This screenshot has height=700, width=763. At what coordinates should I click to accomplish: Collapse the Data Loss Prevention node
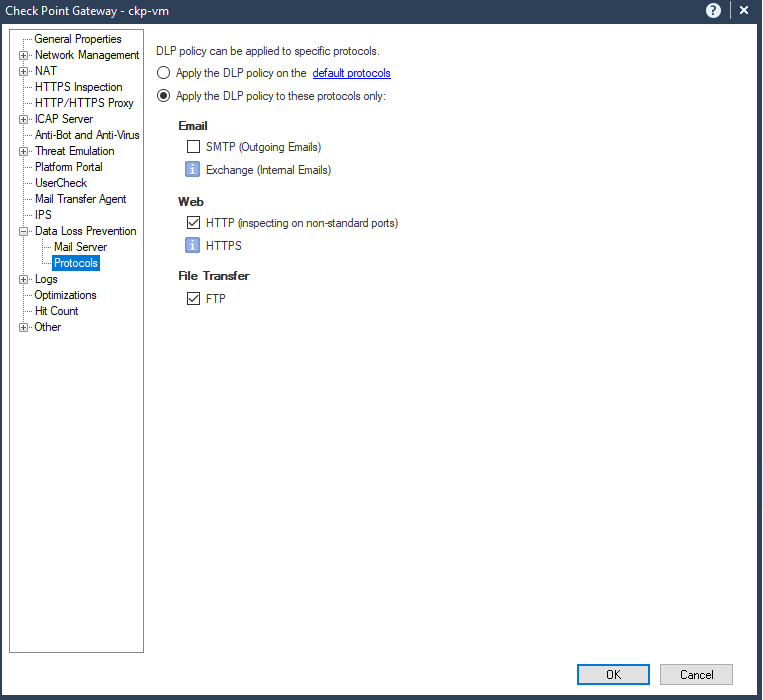tap(23, 231)
